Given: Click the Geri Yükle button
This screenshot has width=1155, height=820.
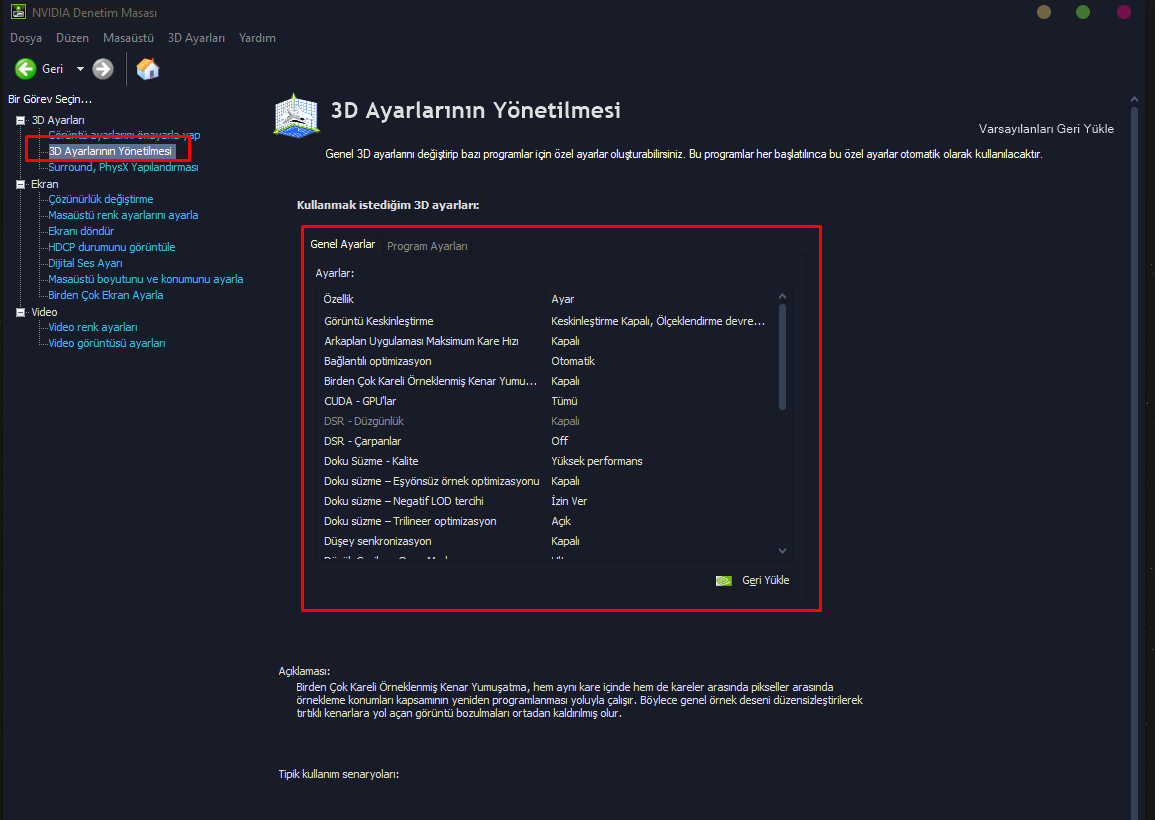Looking at the screenshot, I should pyautogui.click(x=752, y=581).
